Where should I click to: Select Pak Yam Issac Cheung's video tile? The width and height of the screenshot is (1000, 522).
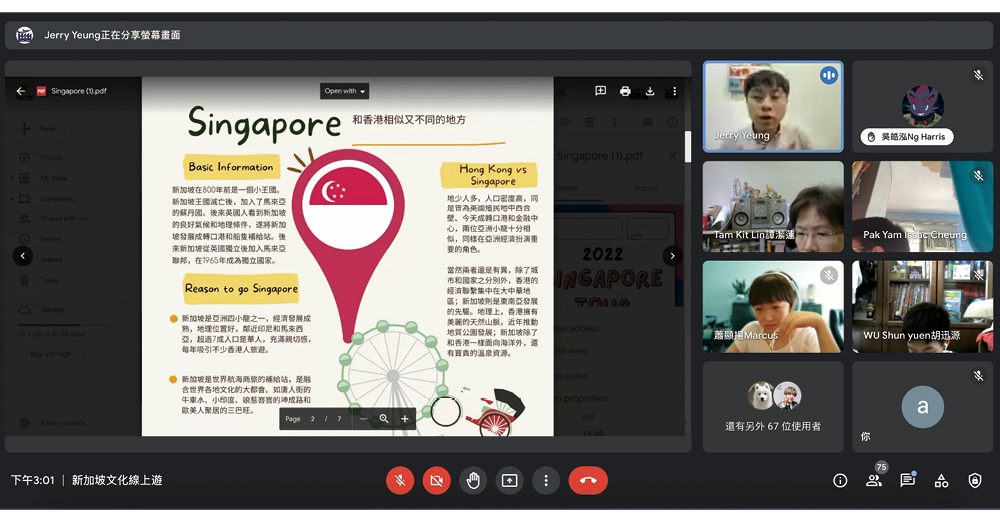tap(922, 206)
